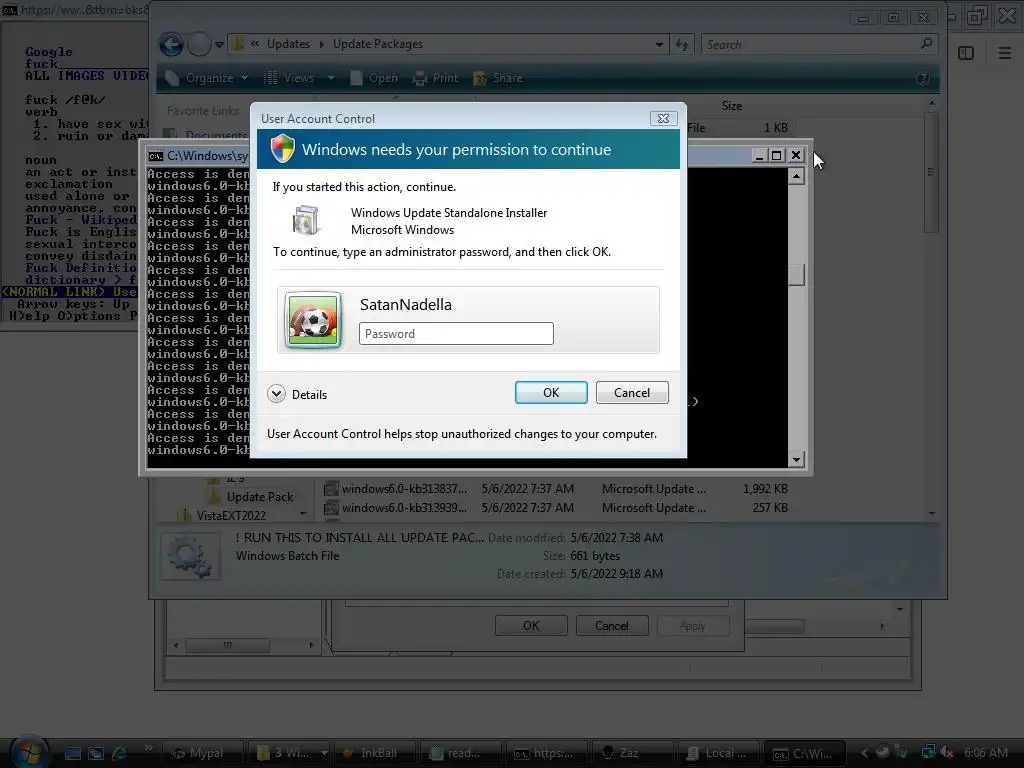Show hidden system tray icons chevron
This screenshot has height=768, width=1024.
click(x=864, y=753)
